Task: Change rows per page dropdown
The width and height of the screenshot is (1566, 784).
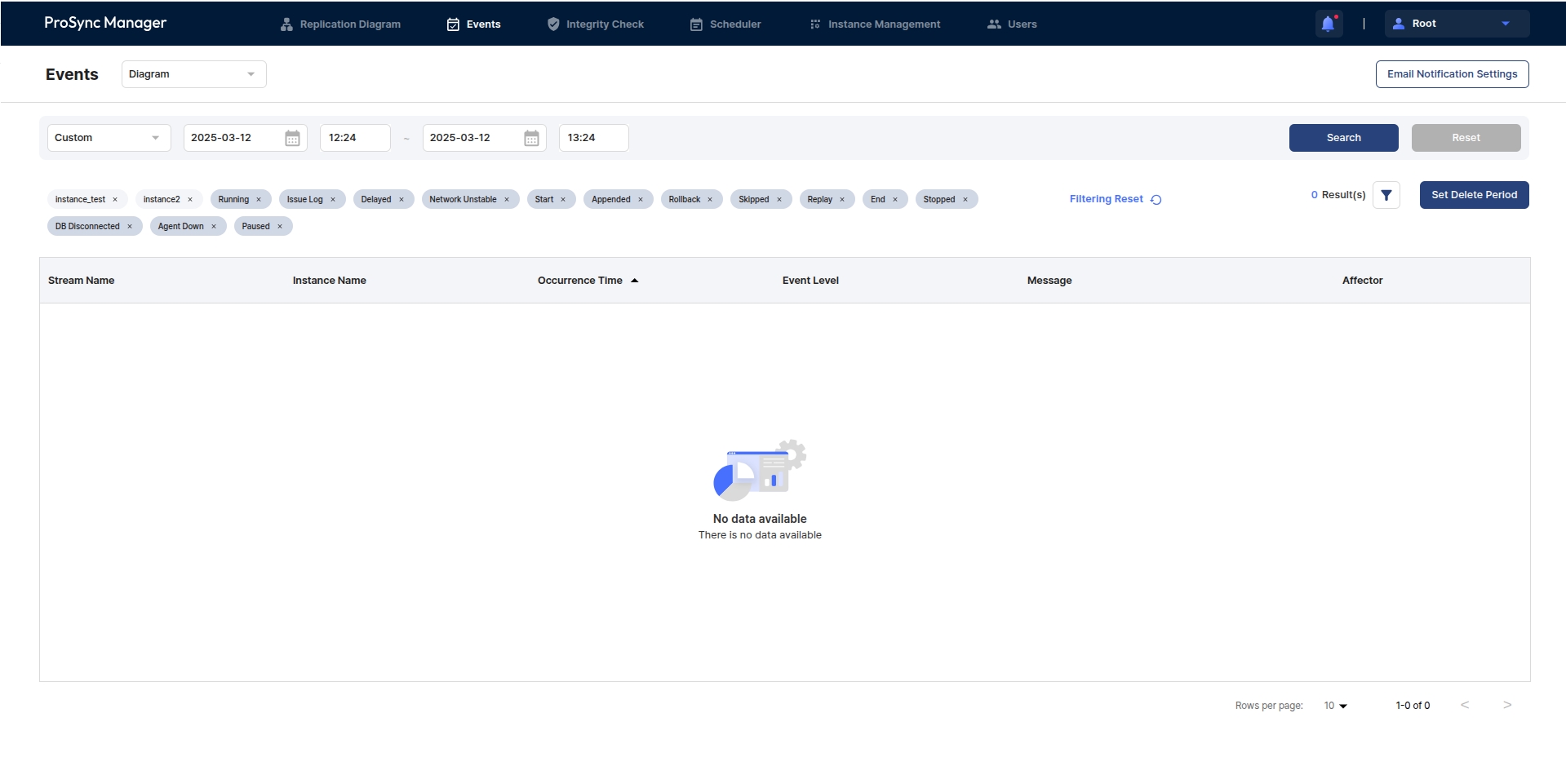Action: (1335, 706)
